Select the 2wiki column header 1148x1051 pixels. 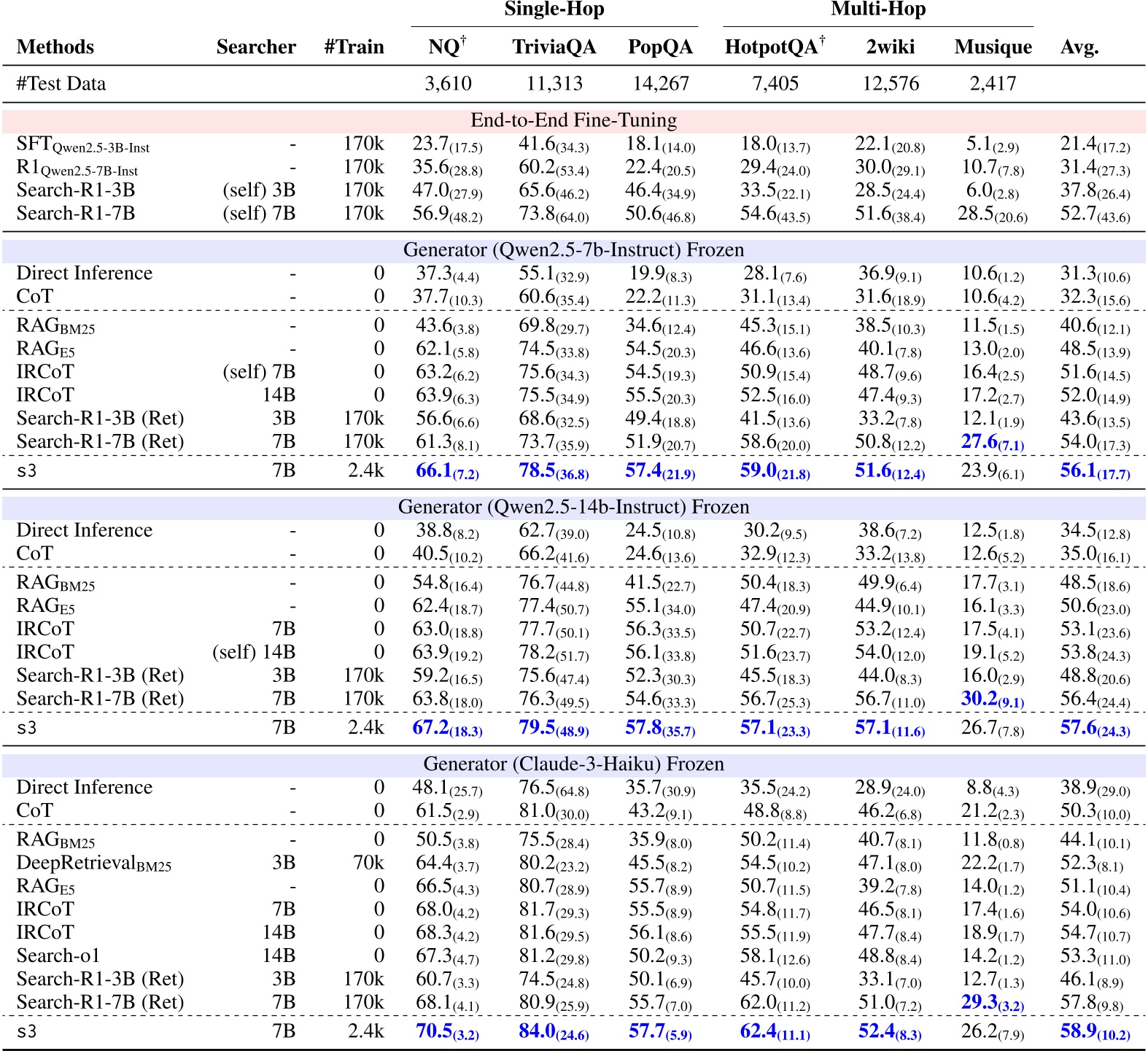(x=890, y=47)
